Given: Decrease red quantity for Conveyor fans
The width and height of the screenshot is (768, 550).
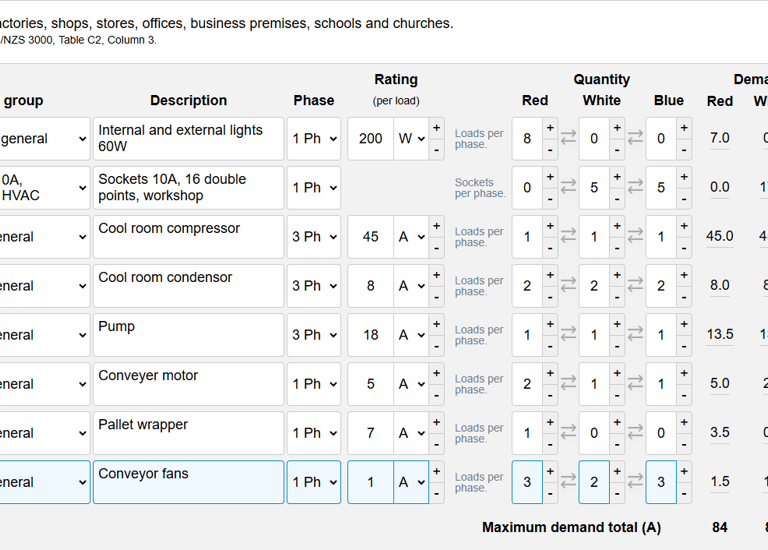Looking at the screenshot, I should coord(550,492).
